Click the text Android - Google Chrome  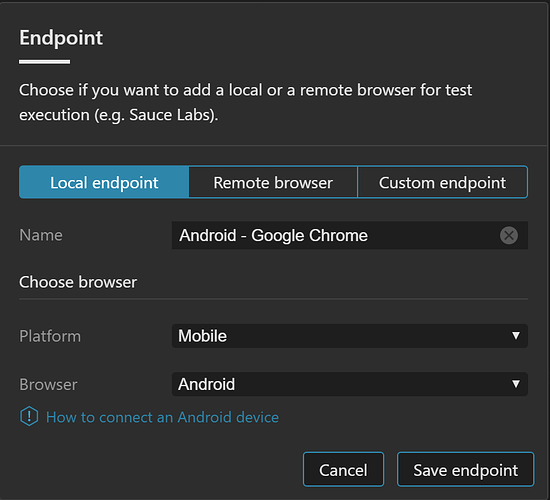(x=274, y=235)
